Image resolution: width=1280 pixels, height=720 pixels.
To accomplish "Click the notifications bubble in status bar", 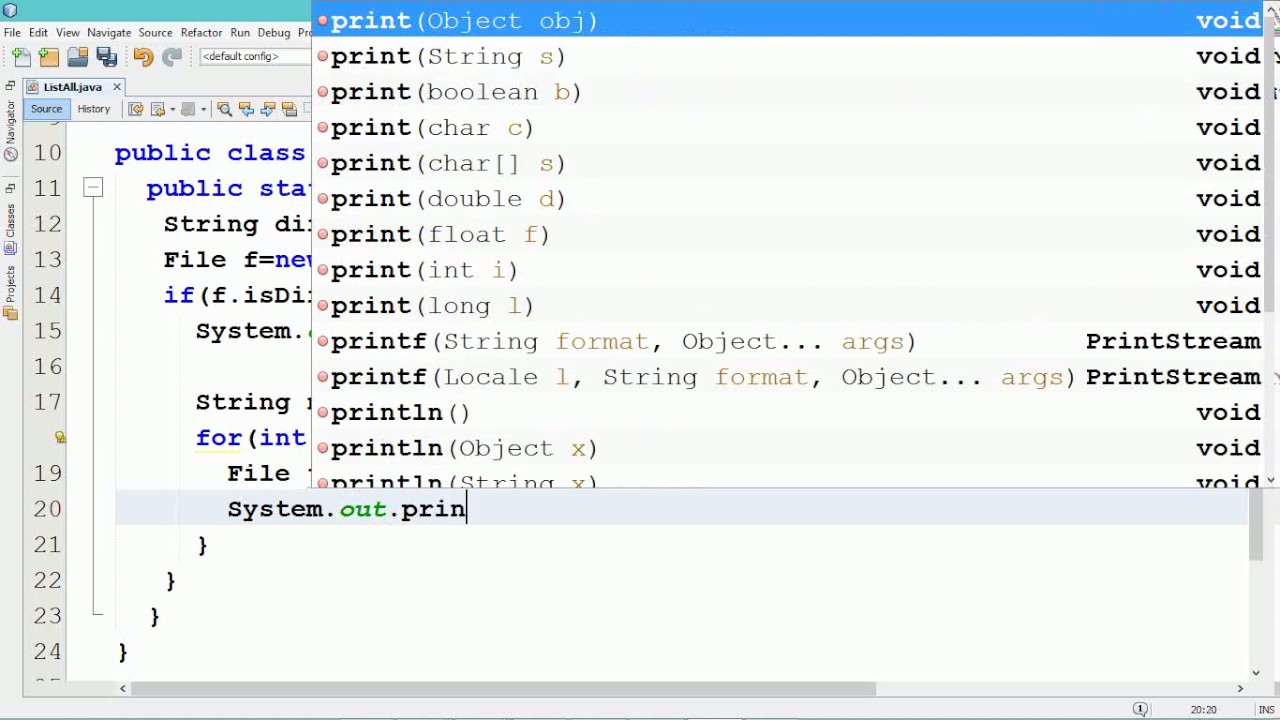I will 1140,709.
